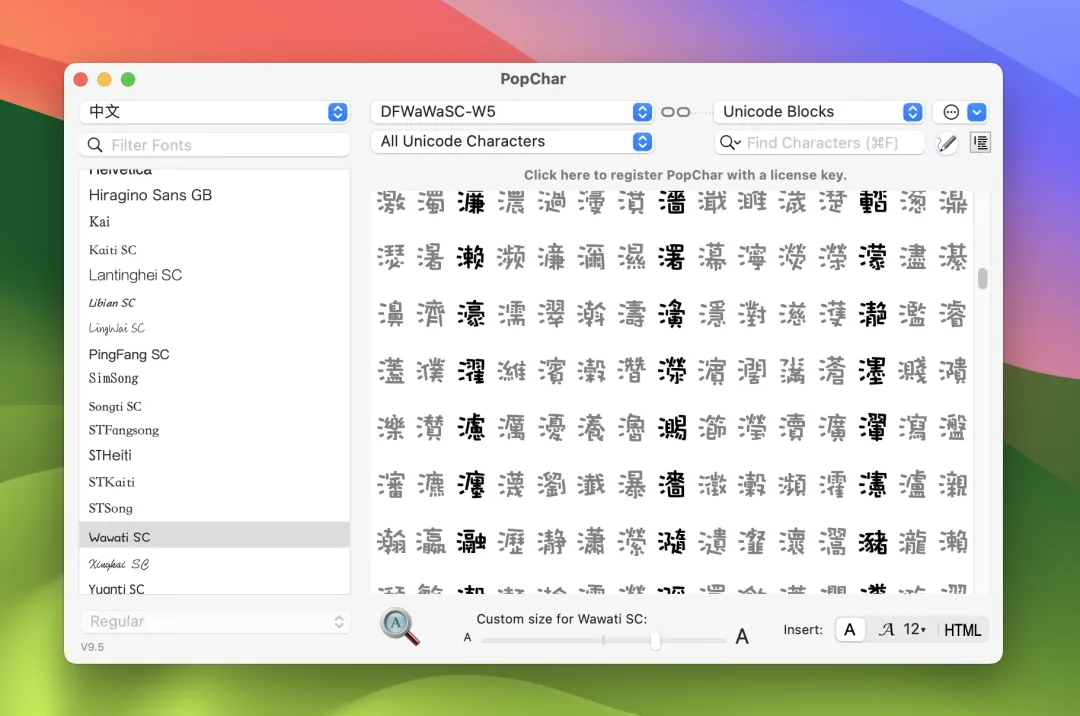Click the Filter Fonts magnifier icon
This screenshot has width=1080, height=716.
coord(95,145)
